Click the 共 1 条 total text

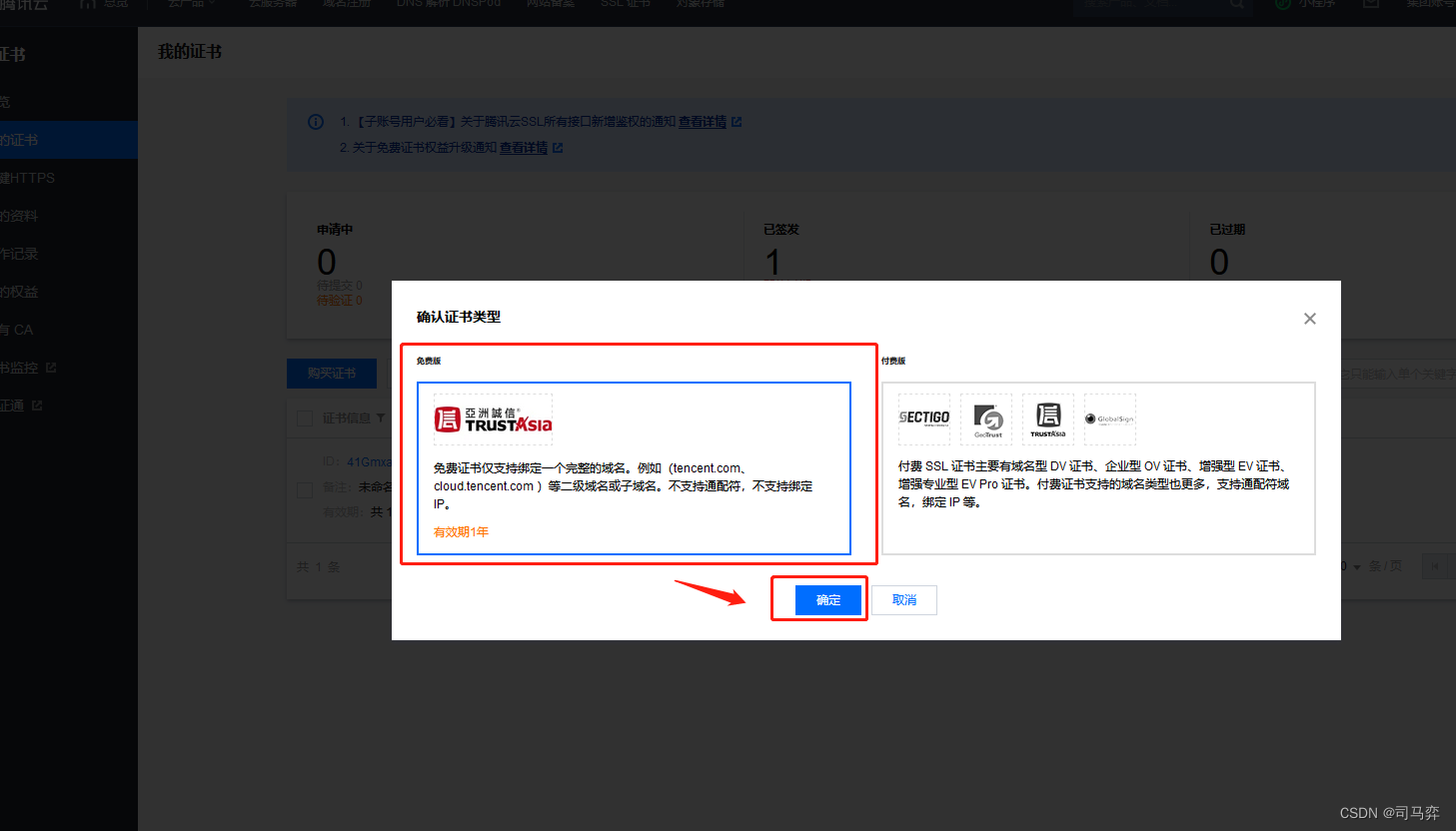(x=319, y=567)
